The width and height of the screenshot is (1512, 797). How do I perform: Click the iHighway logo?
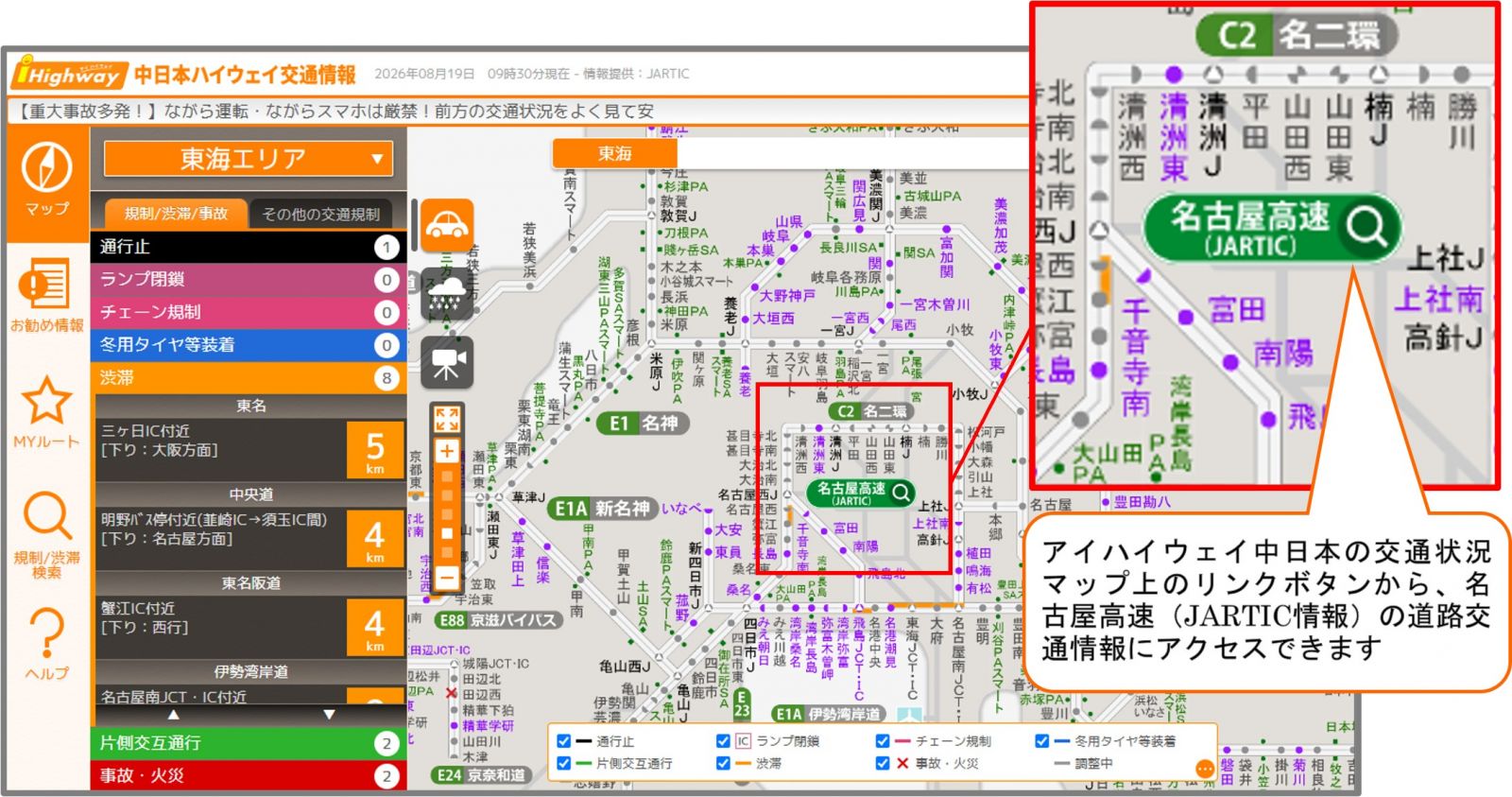[70, 73]
